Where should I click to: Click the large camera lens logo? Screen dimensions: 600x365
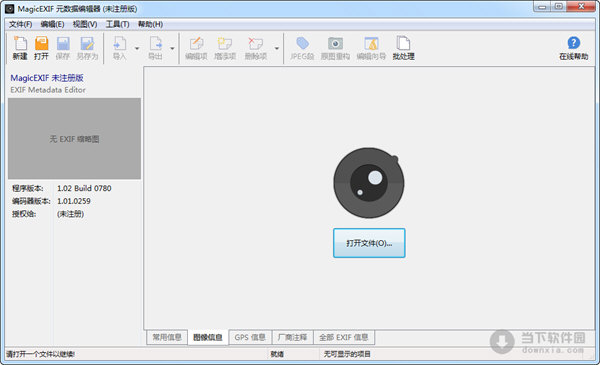pyautogui.click(x=369, y=183)
